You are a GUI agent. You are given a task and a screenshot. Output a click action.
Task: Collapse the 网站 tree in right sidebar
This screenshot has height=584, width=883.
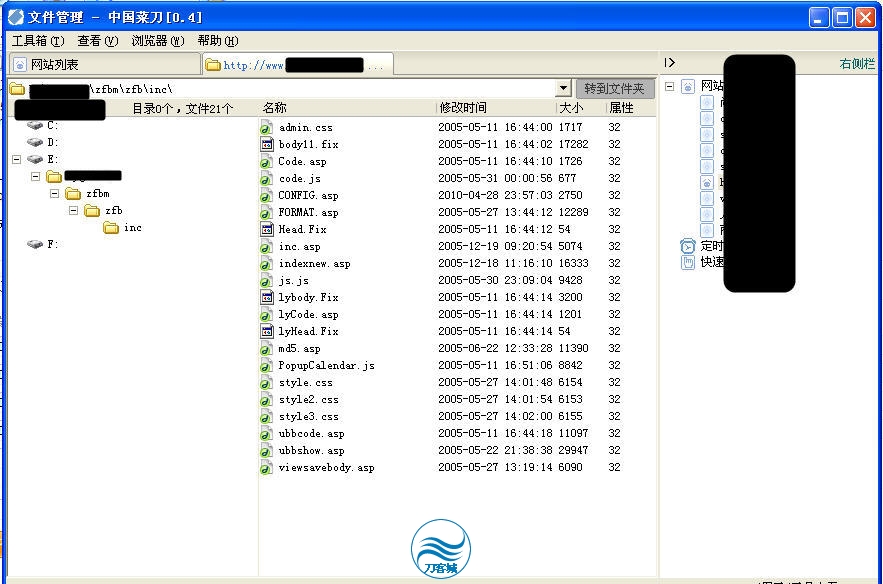670,86
